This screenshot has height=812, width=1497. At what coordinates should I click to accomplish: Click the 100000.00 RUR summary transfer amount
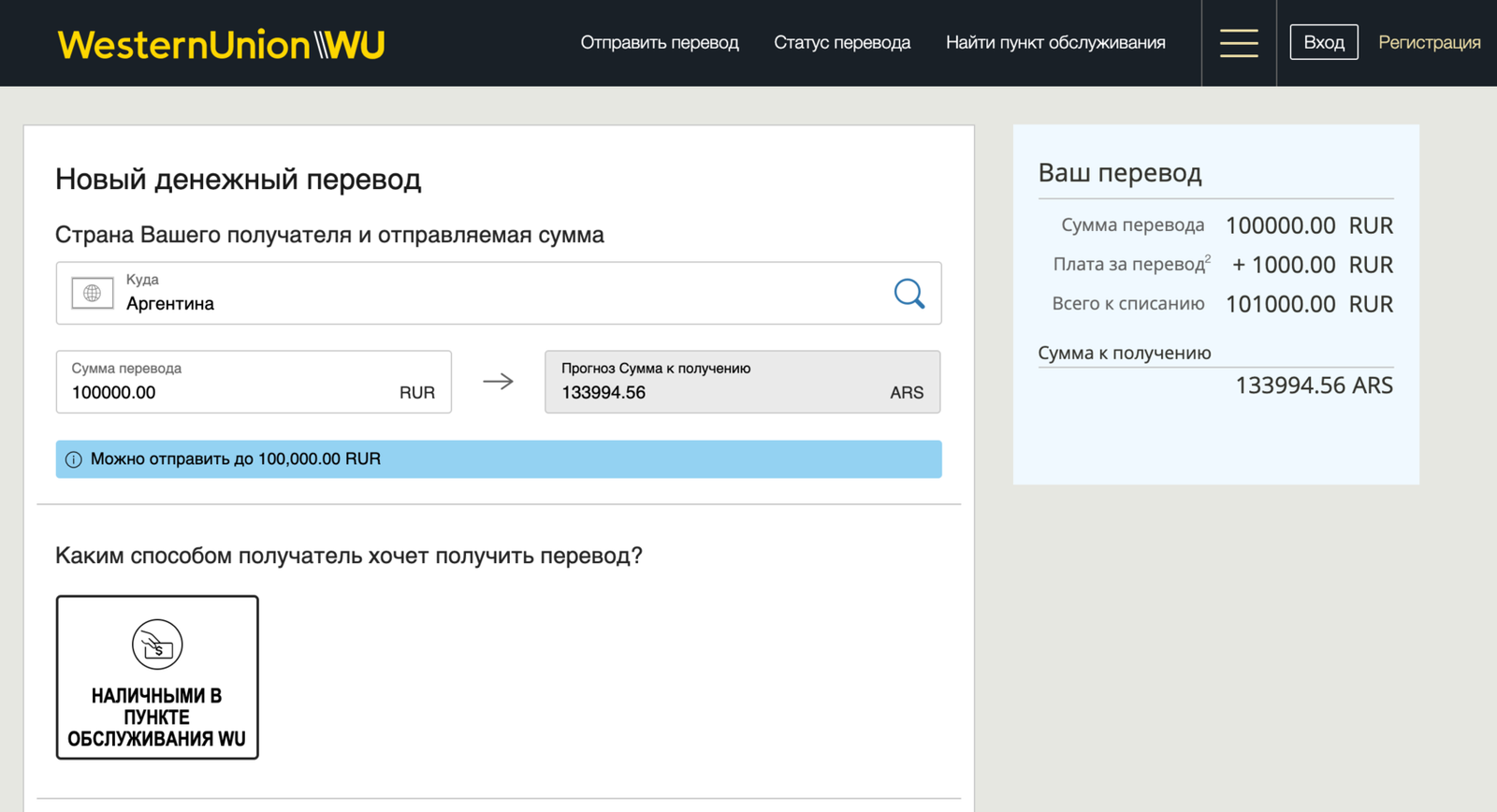point(1309,225)
